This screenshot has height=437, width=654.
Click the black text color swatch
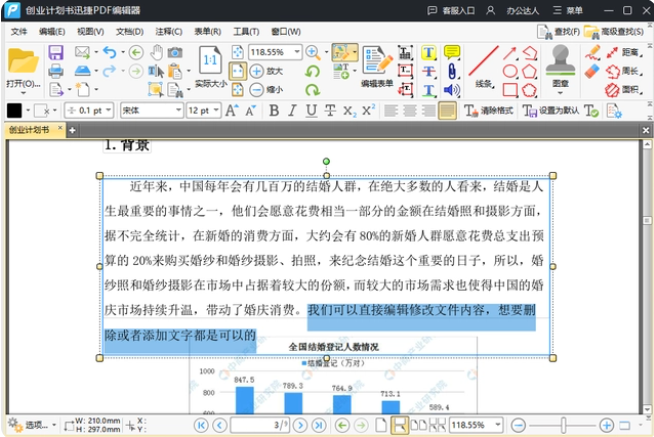[14, 111]
